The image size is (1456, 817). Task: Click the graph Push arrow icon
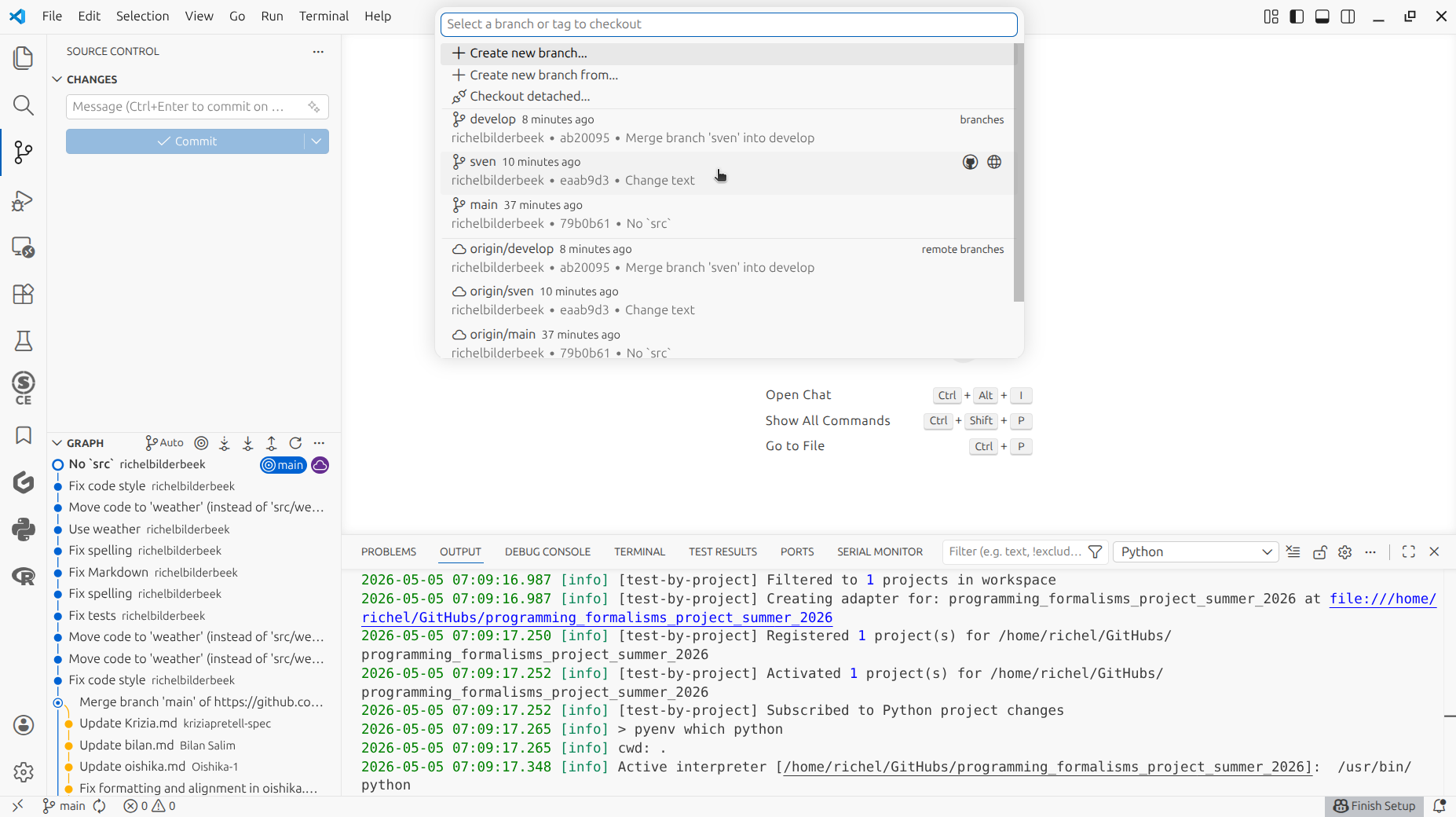[272, 443]
